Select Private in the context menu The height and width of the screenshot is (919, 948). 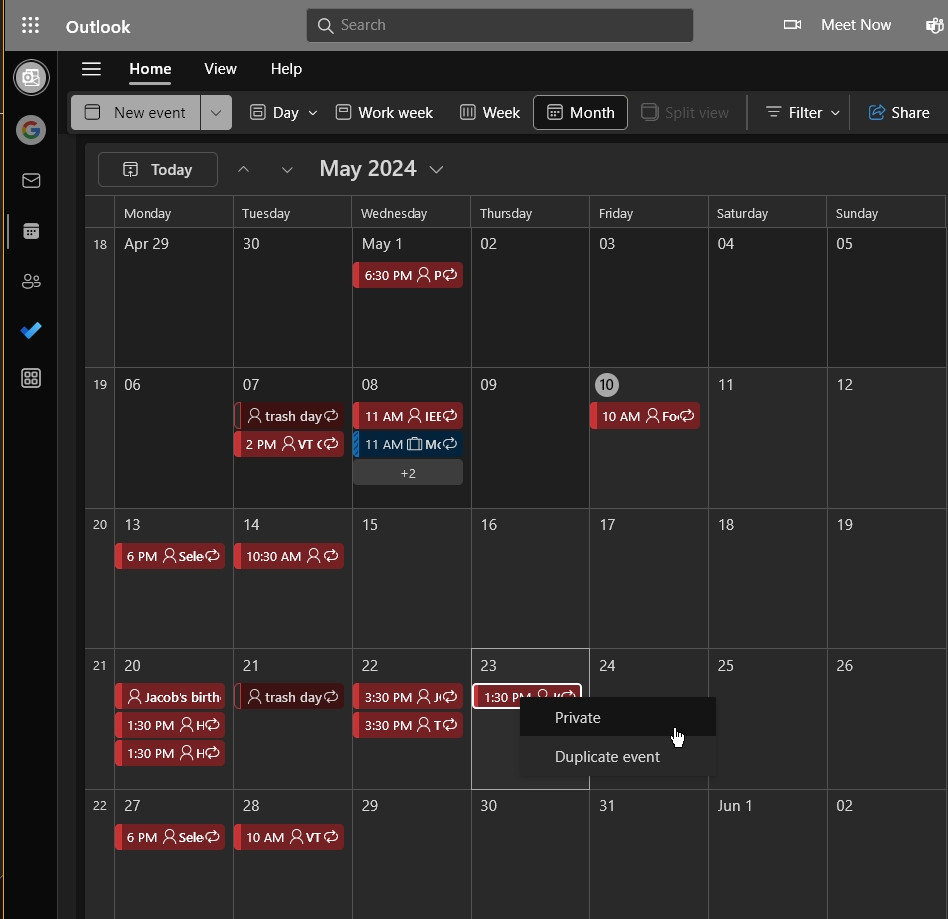(x=618, y=718)
